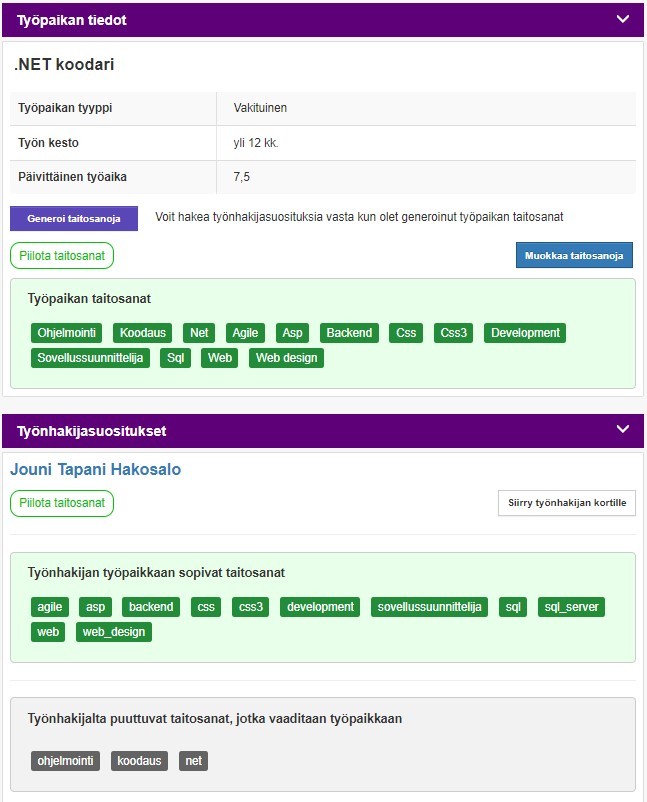
Task: Open the Siirry työnhakijan kortille button
Action: 567,503
